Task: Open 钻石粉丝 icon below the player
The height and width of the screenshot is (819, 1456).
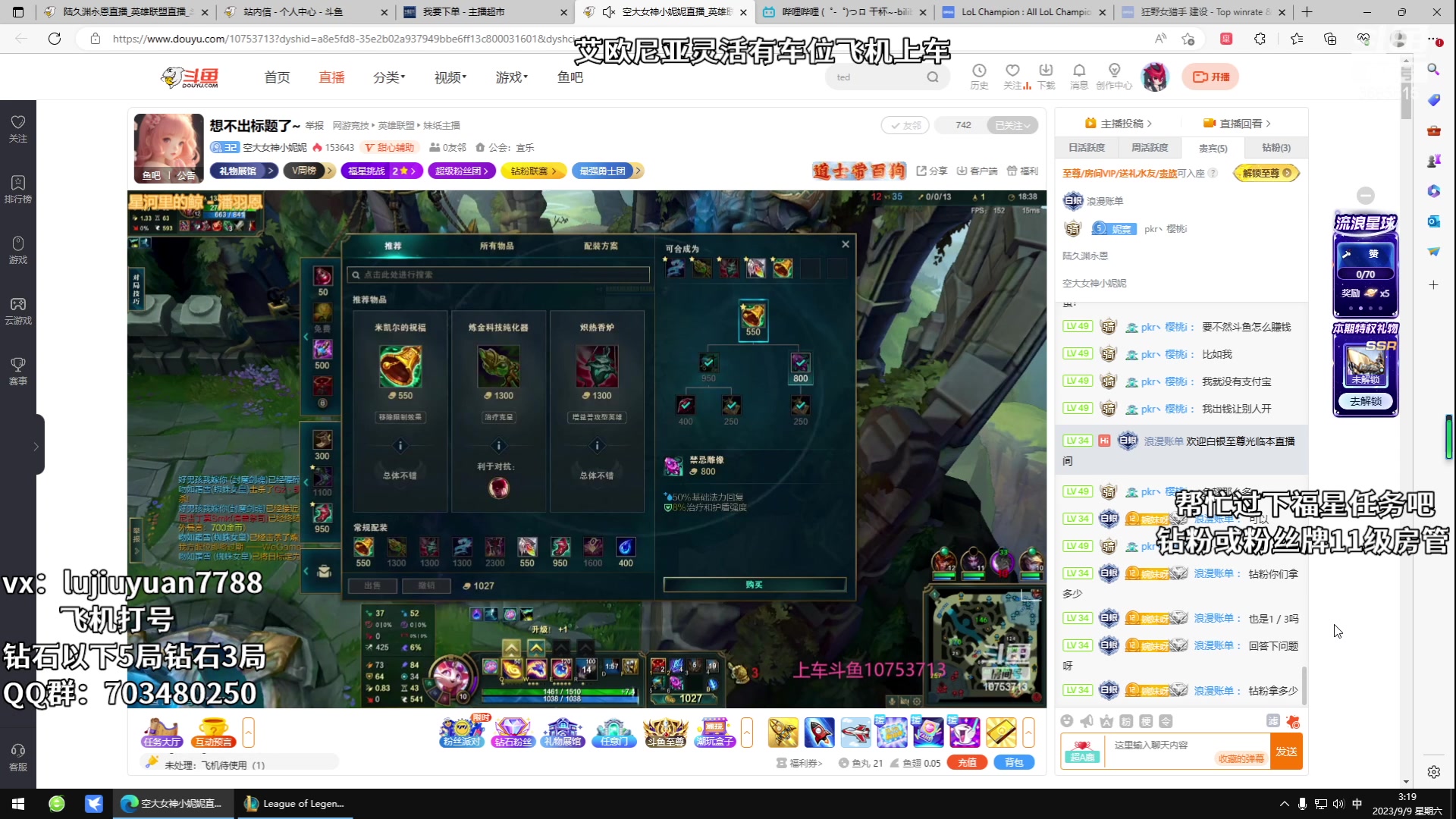Action: (x=513, y=733)
